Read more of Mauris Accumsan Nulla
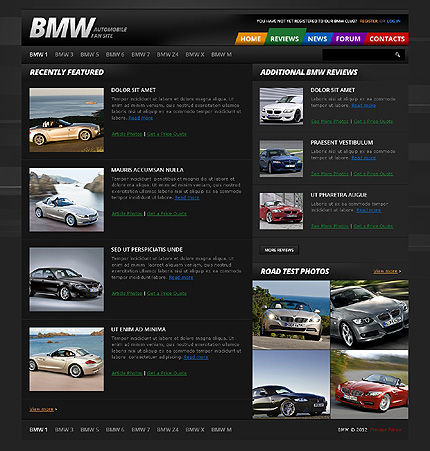 click(187, 197)
